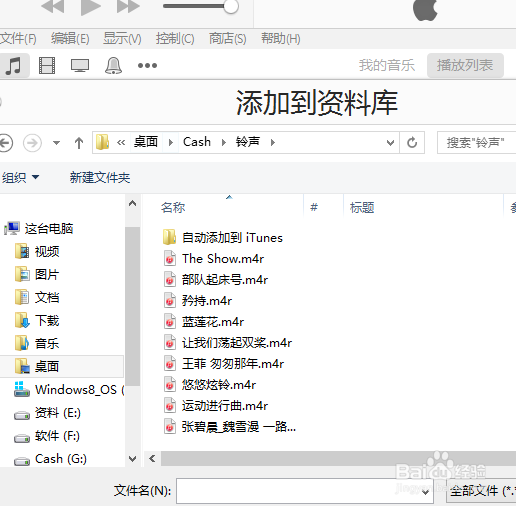
Task: Select file 王菲 匆匆那年.m4r
Action: pyautogui.click(x=224, y=364)
